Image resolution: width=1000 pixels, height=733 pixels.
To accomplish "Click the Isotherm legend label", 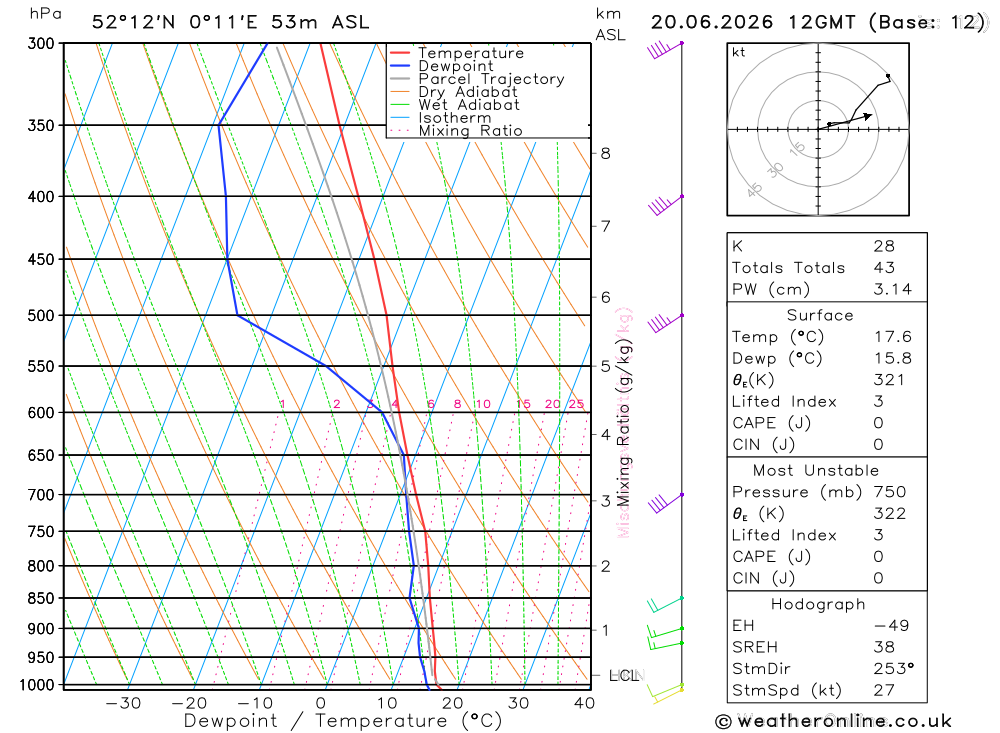I will 455,118.
